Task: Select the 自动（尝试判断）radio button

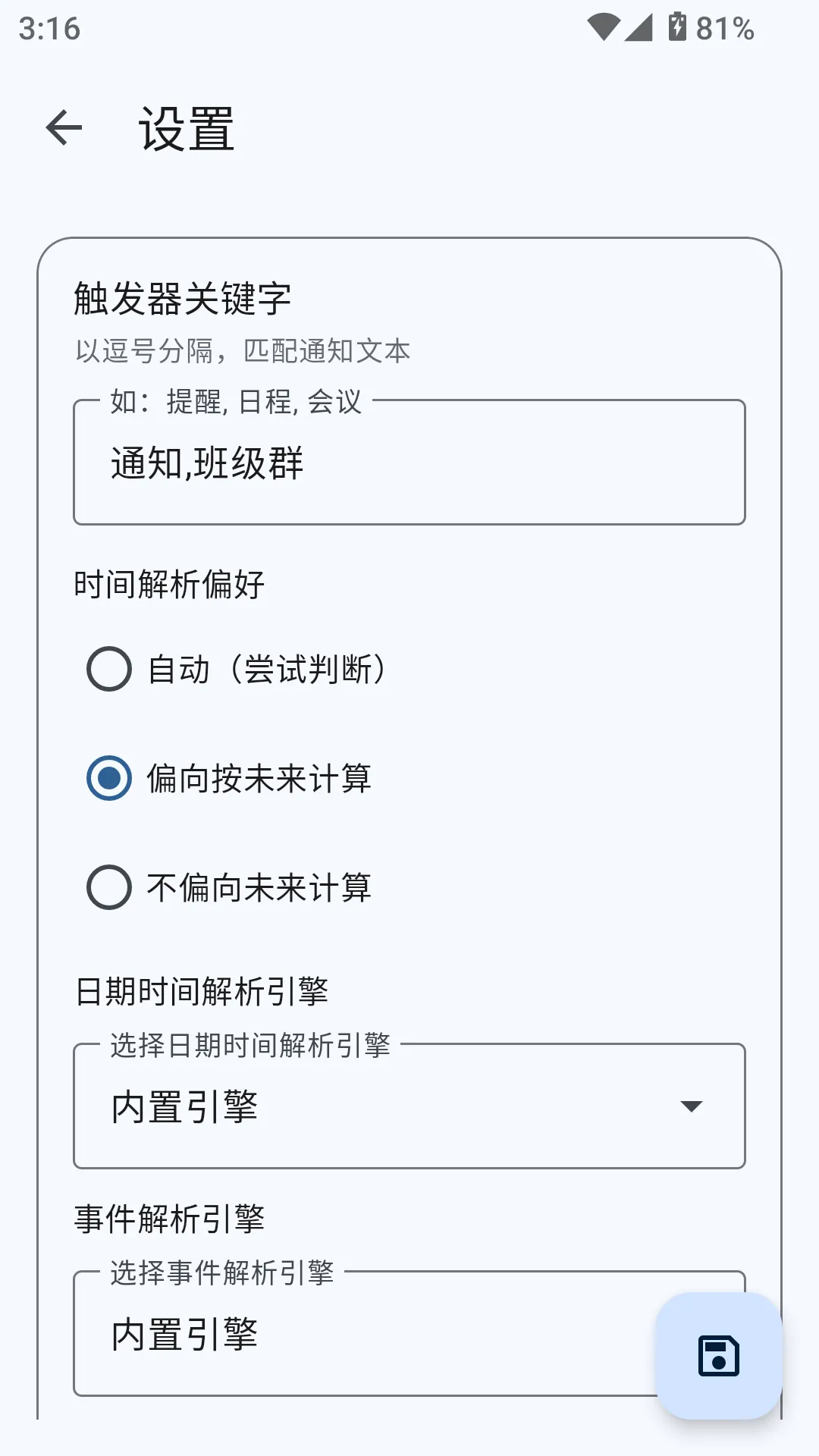Action: tap(109, 669)
